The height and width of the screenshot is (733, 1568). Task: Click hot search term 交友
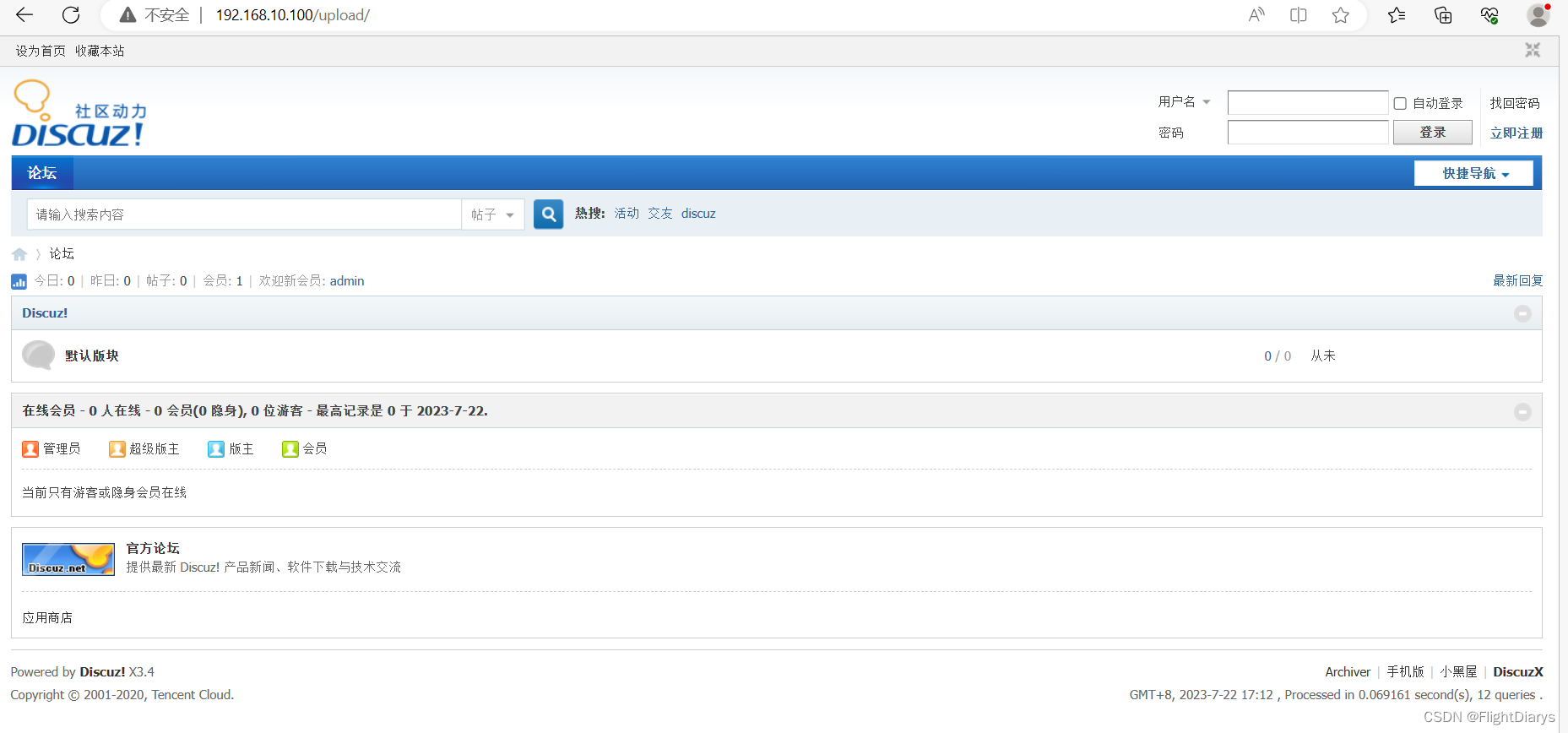click(x=660, y=214)
